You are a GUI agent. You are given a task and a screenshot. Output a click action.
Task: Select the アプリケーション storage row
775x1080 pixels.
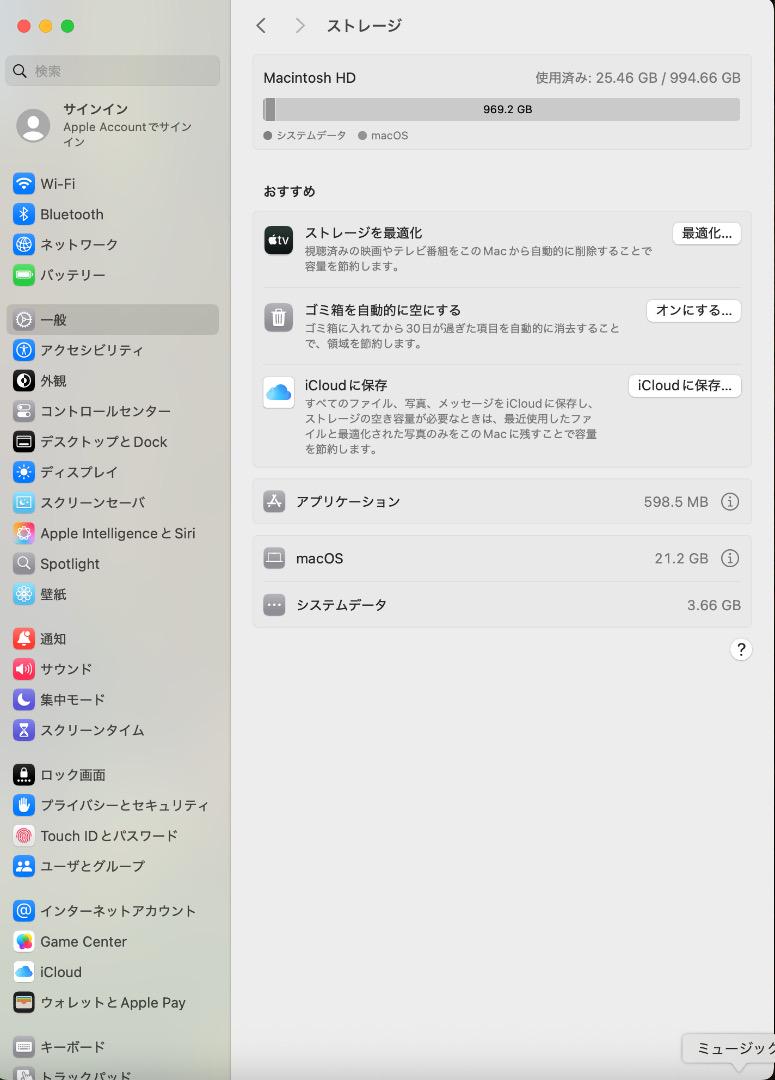tap(502, 501)
